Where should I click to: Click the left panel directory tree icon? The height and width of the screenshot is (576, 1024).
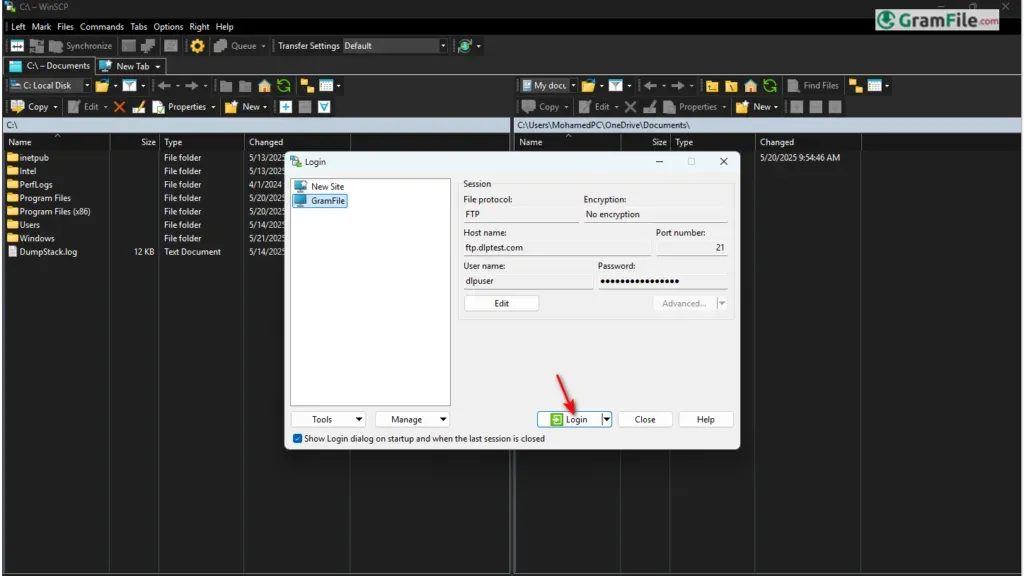pos(307,86)
